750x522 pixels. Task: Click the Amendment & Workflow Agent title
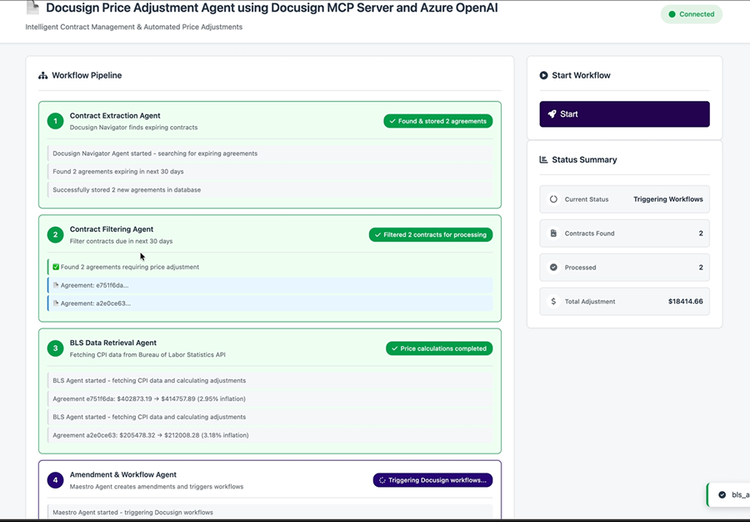(123, 475)
